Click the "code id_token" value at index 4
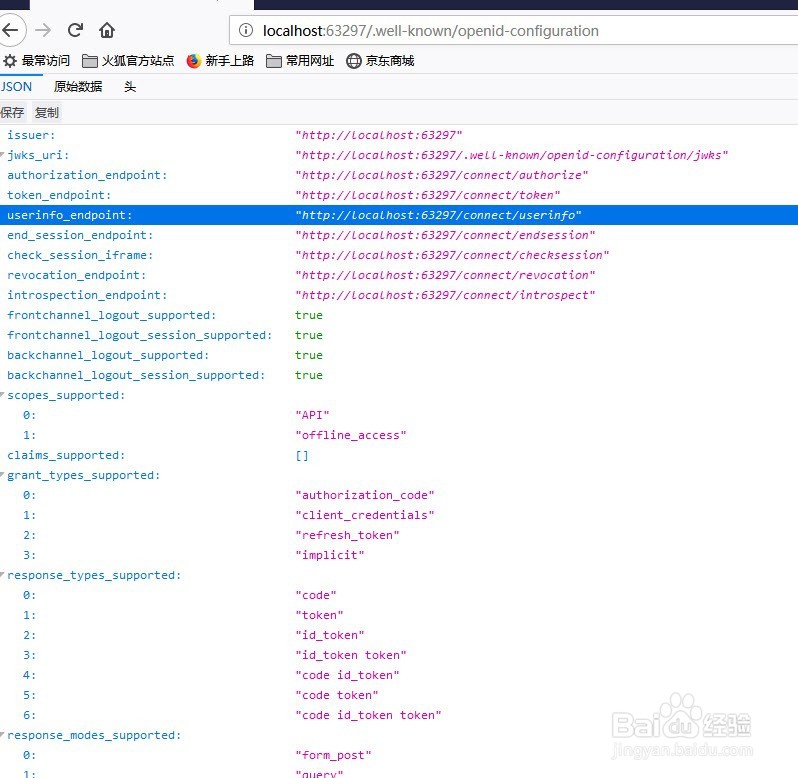Viewport: 798px width, 778px height. (347, 675)
